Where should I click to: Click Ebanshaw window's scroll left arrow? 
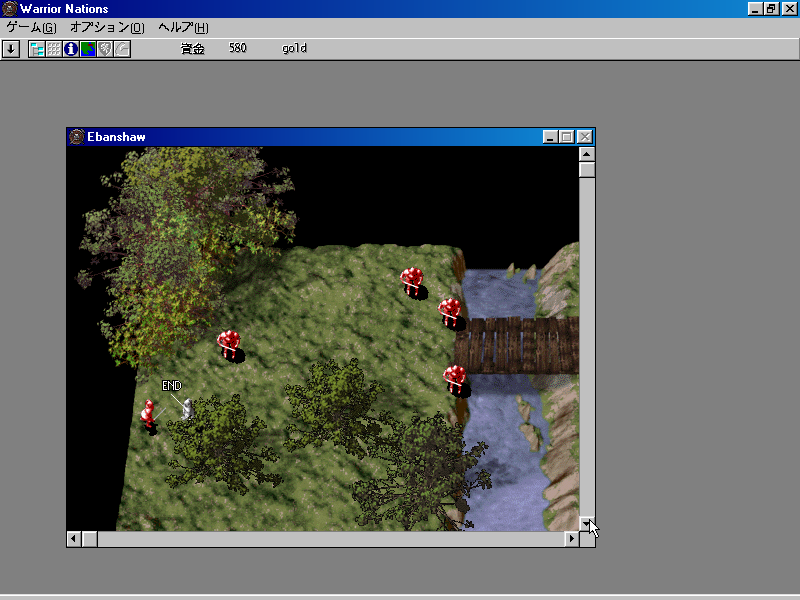[74, 539]
